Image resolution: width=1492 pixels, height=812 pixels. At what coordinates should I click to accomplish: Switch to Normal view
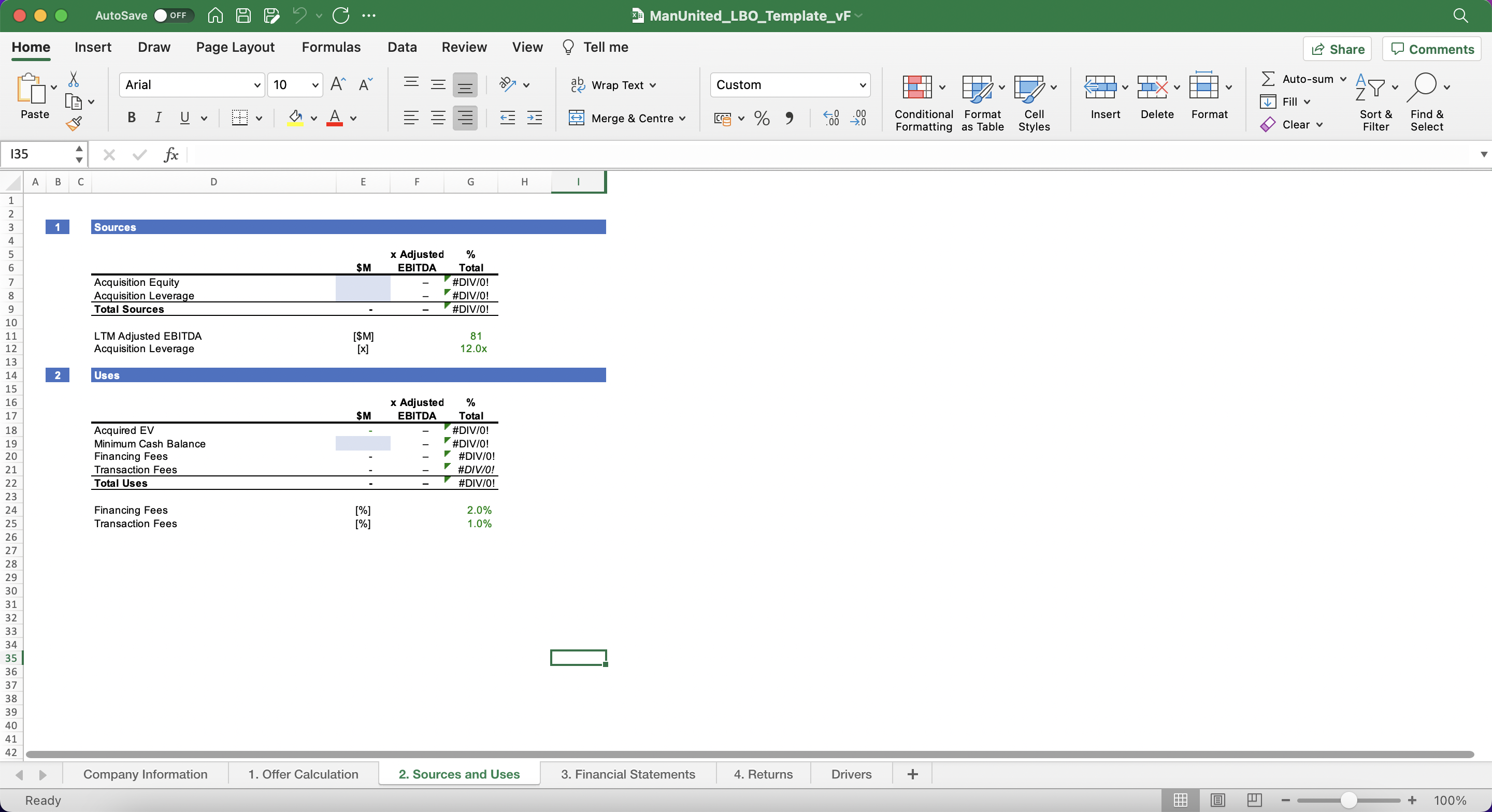click(1181, 801)
